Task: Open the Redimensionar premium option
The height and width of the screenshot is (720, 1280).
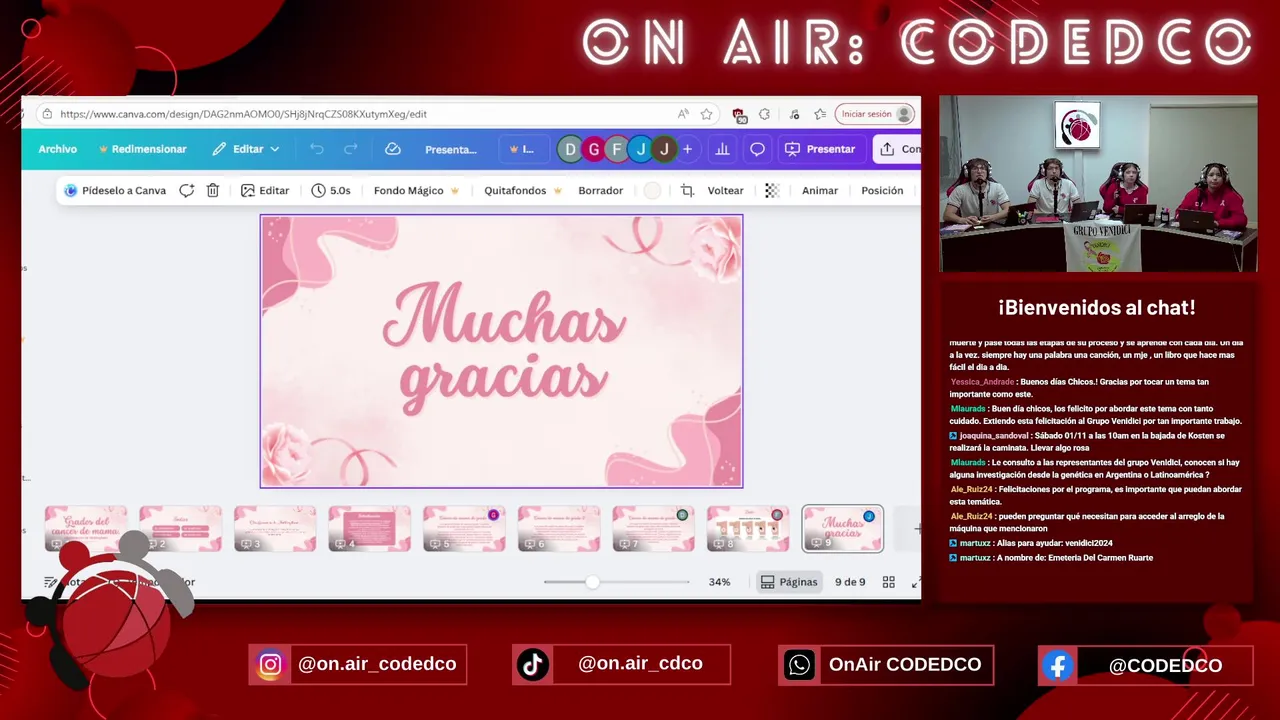Action: pyautogui.click(x=142, y=149)
